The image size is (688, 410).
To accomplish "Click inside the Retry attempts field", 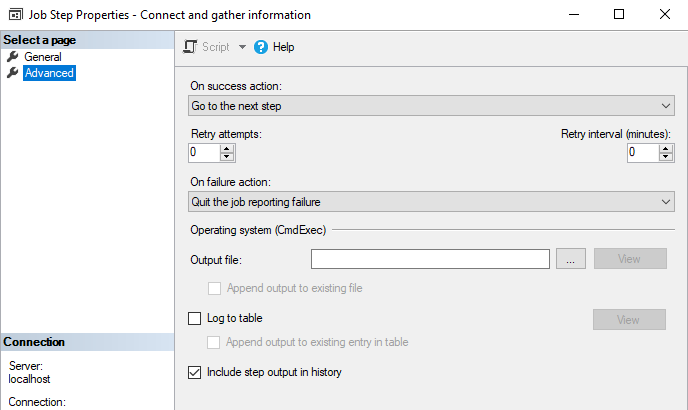I will pyautogui.click(x=204, y=153).
